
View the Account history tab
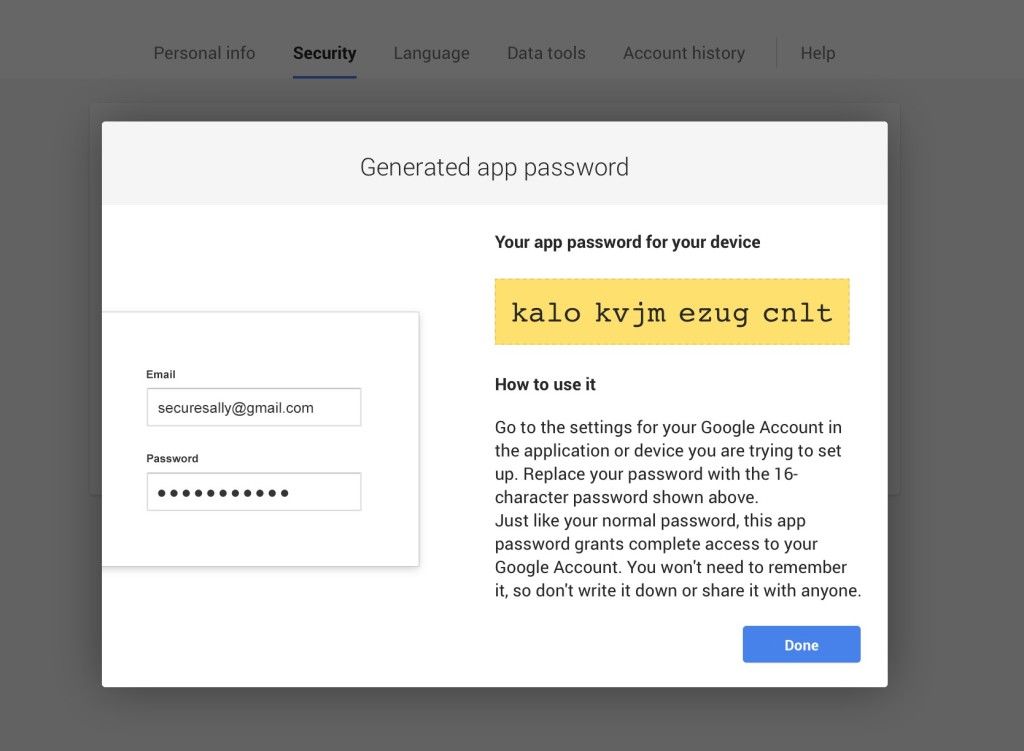pyautogui.click(x=684, y=53)
